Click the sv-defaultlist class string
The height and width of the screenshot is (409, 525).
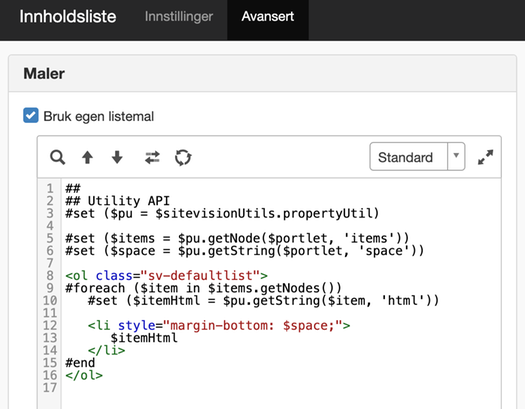click(x=200, y=276)
